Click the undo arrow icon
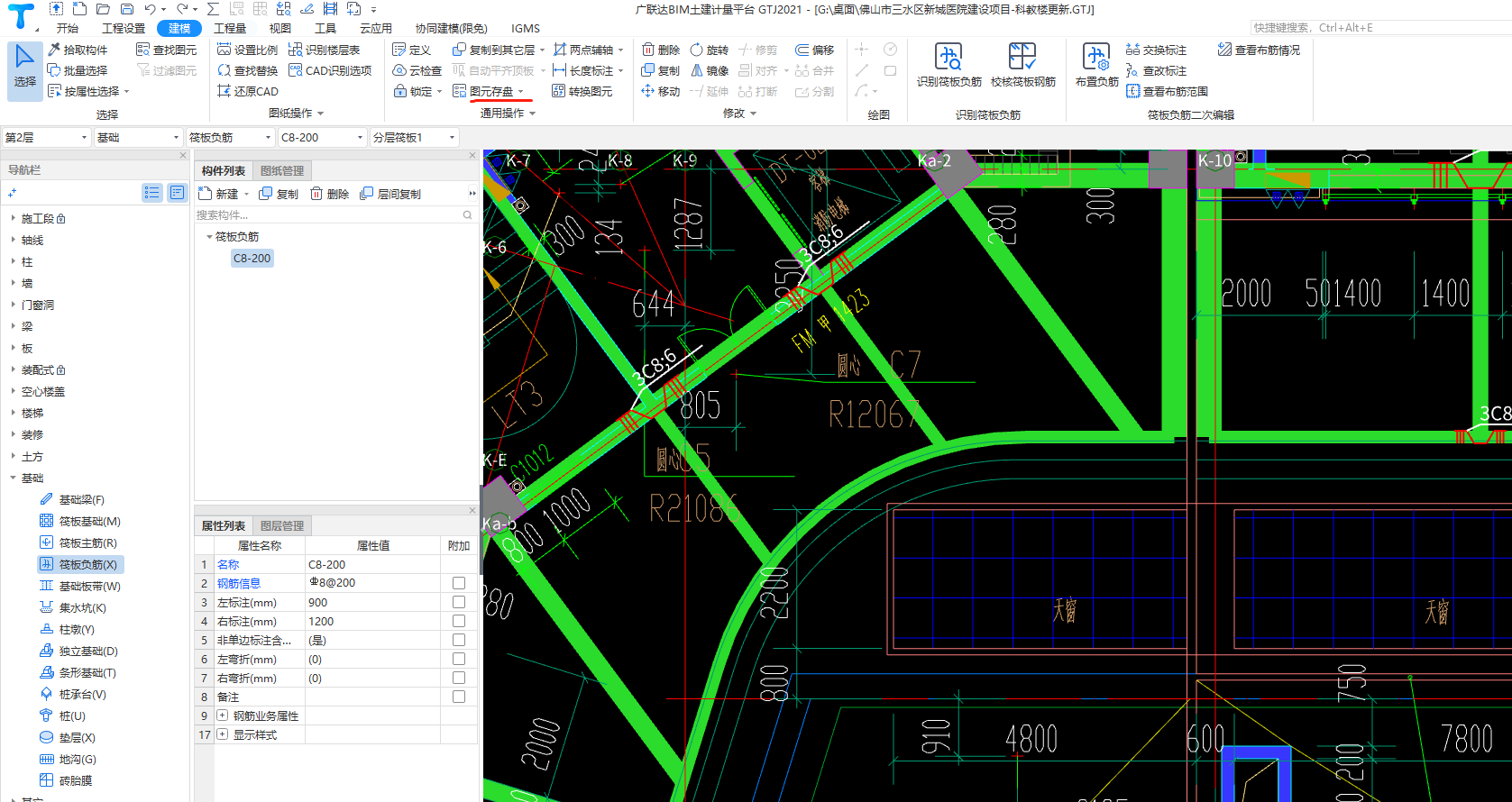1512x802 pixels. pos(150,9)
